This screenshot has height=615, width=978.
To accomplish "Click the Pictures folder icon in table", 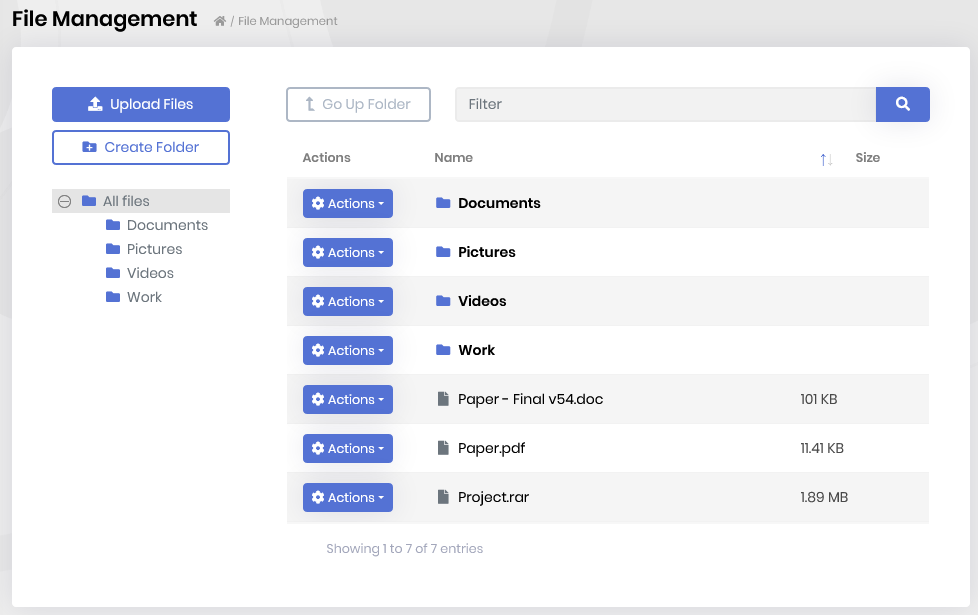I will pos(443,251).
